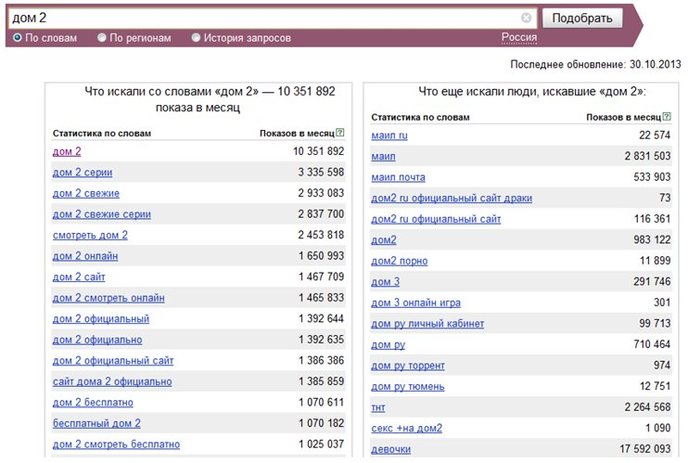Open the "дом 3 онлайн игра" link
This screenshot has width=688, height=463.
point(416,303)
